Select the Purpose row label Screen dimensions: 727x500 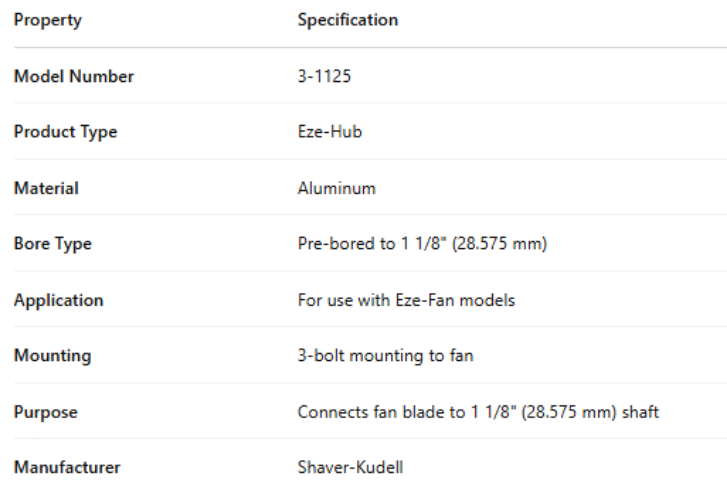click(x=45, y=412)
